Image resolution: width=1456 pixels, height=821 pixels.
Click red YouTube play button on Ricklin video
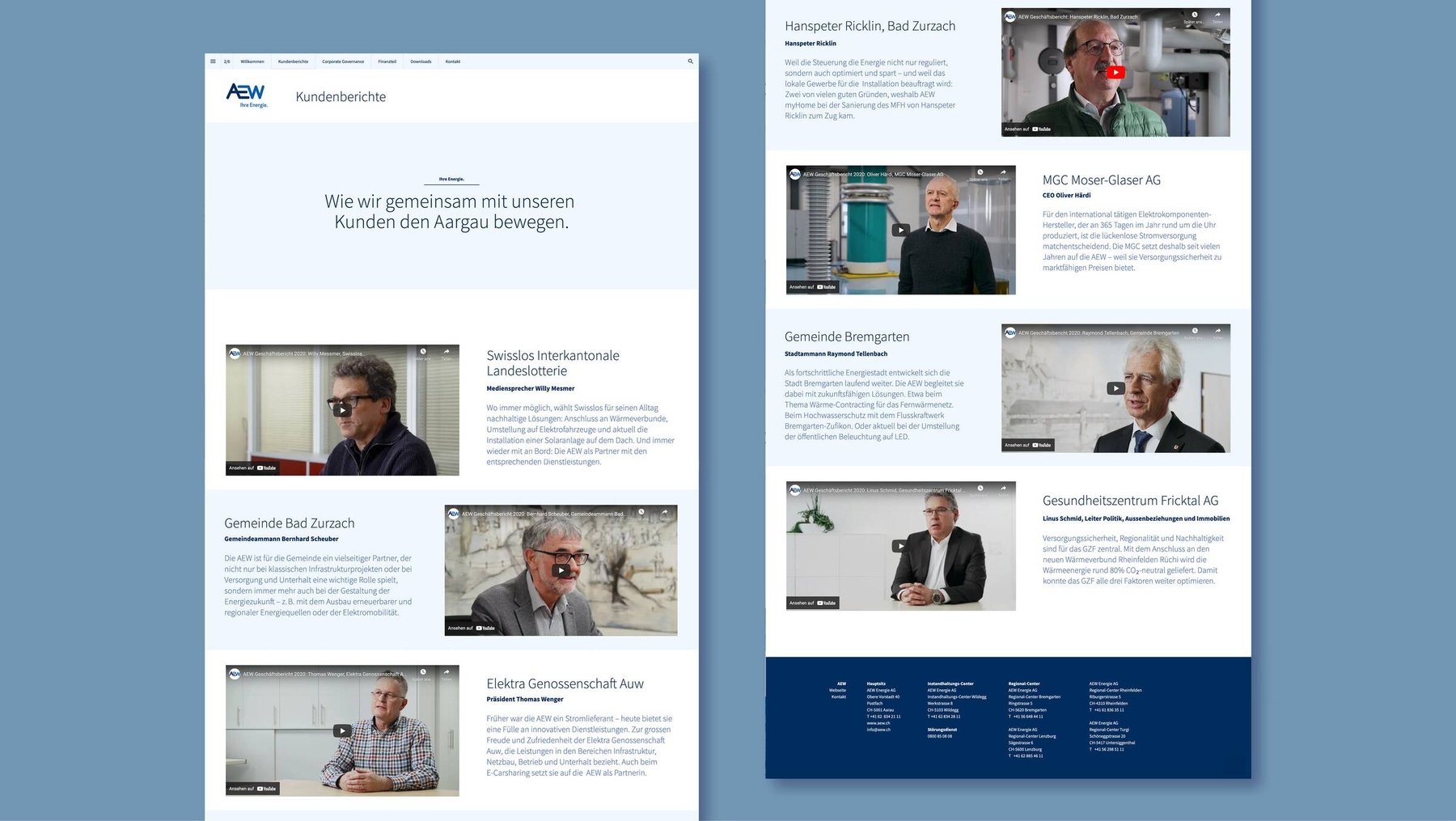1115,72
